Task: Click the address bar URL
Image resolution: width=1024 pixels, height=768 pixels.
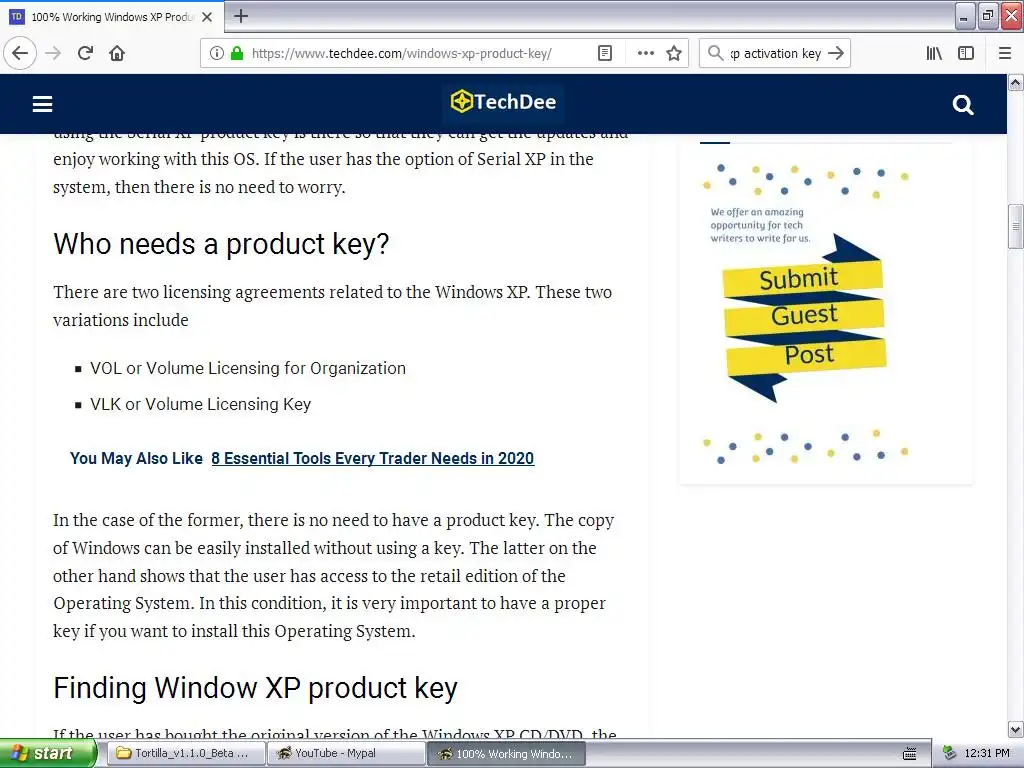Action: [401, 53]
